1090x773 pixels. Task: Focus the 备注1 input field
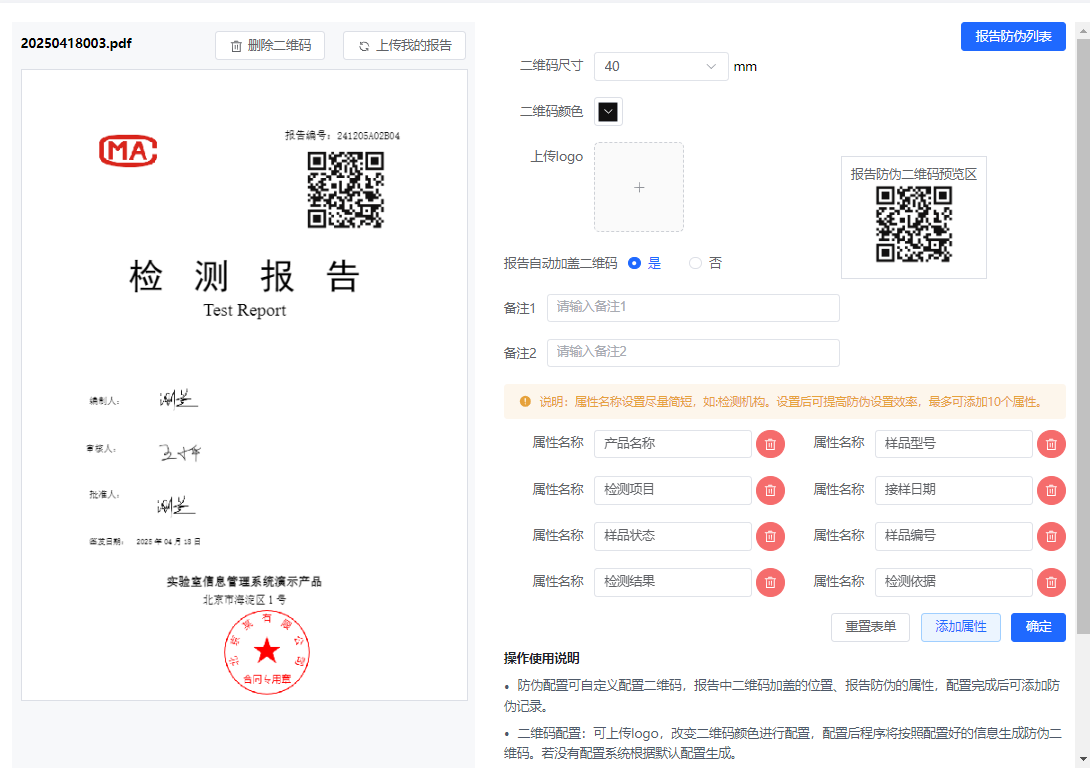[693, 307]
